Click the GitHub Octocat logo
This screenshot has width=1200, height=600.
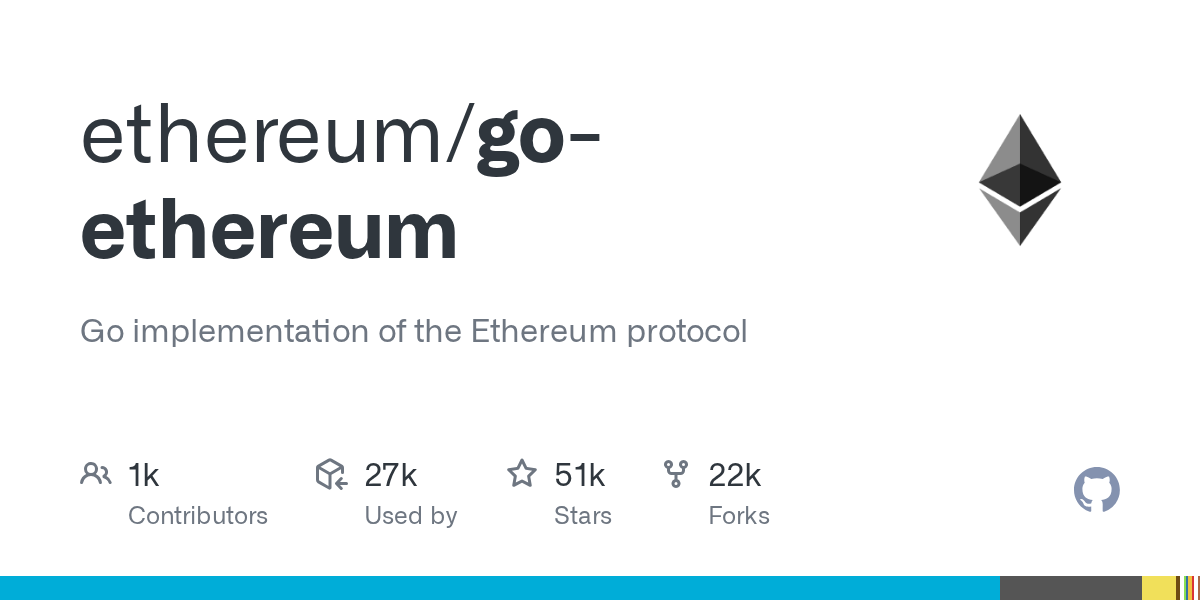point(1096,491)
